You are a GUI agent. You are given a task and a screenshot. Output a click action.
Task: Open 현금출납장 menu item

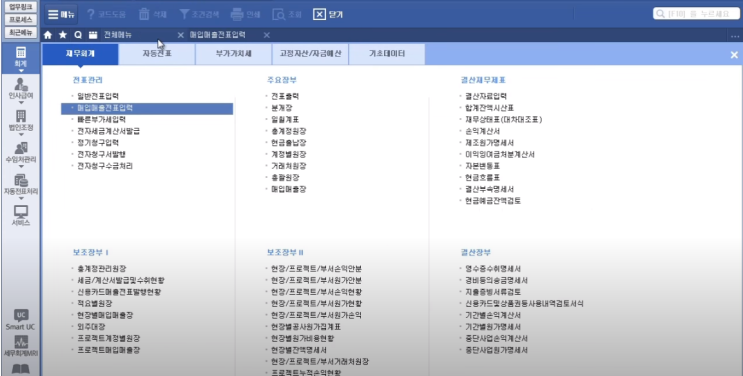click(x=289, y=143)
